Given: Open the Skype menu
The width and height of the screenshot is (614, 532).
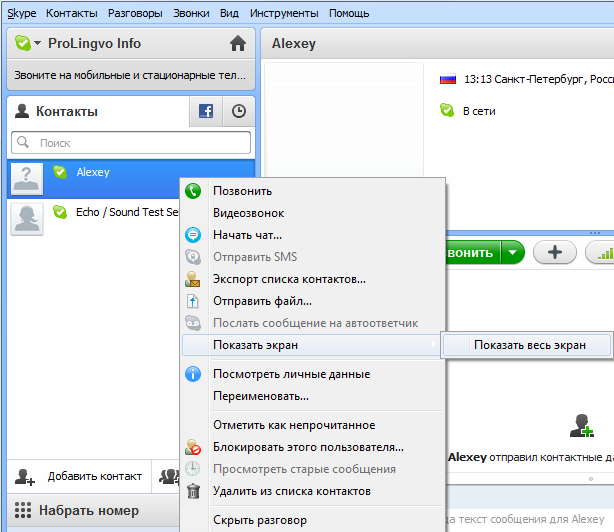Looking at the screenshot, I should click(22, 13).
